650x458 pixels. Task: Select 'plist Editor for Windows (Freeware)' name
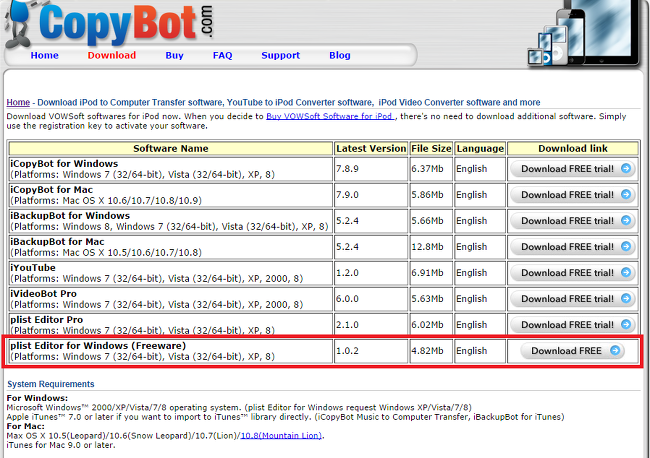pyautogui.click(x=98, y=346)
